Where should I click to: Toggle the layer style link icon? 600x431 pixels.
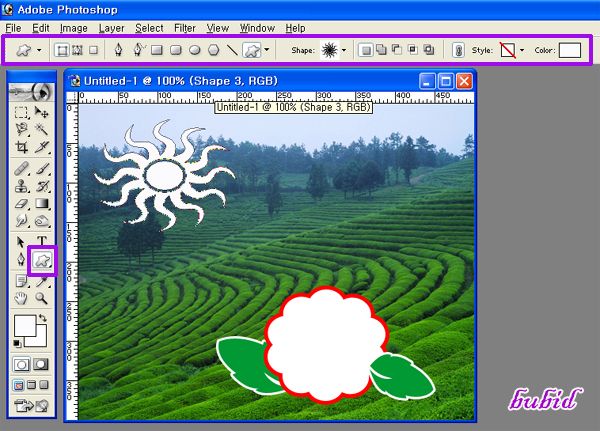click(x=458, y=50)
